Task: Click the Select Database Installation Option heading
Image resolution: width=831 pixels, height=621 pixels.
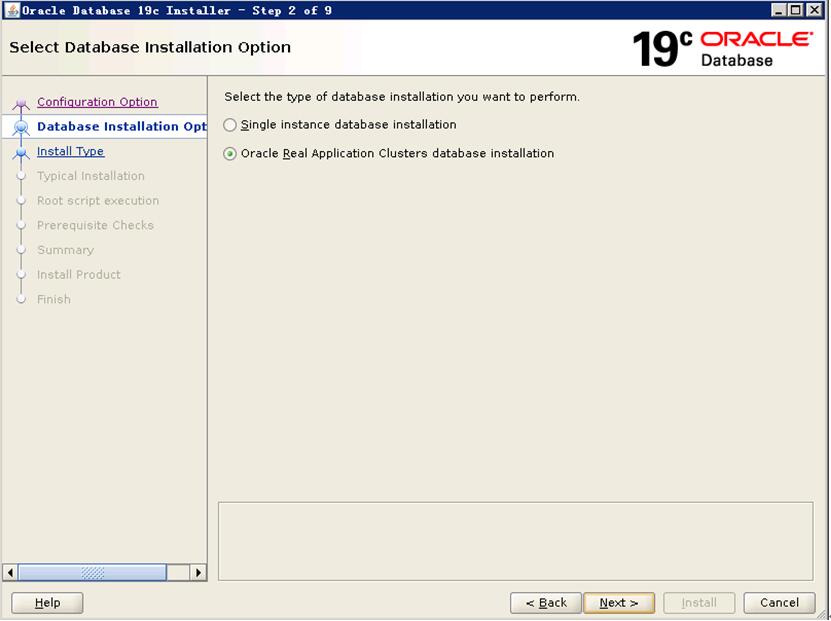Action: click(150, 47)
